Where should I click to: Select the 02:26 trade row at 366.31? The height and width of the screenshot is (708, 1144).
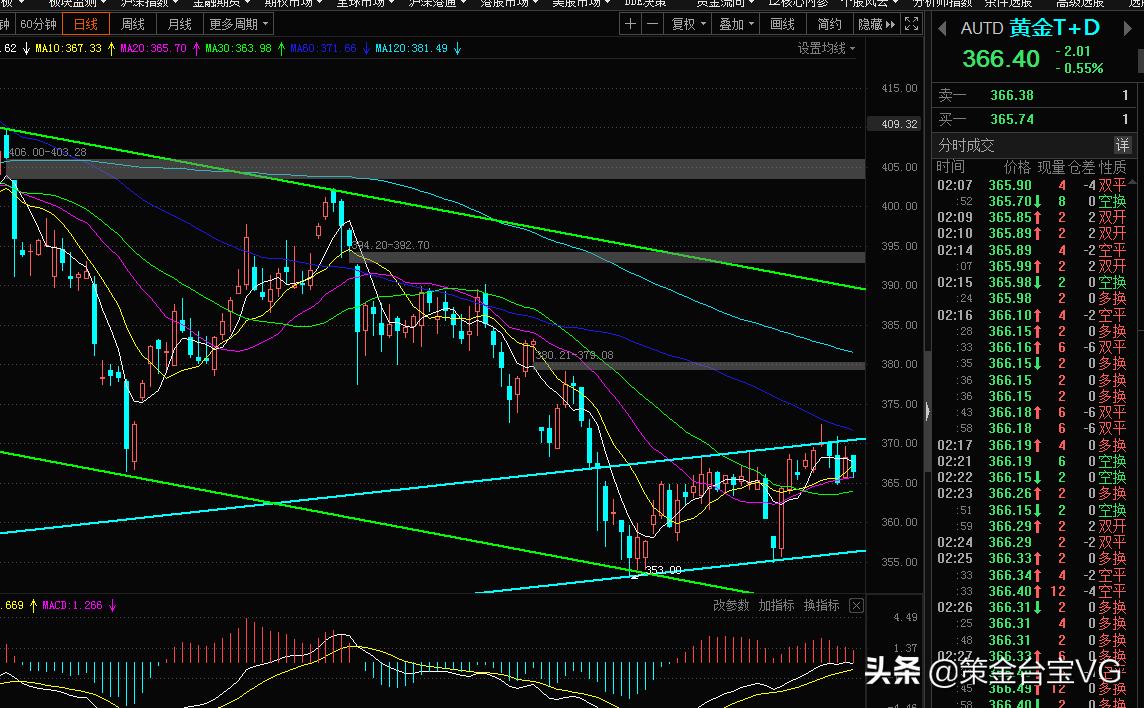pyautogui.click(x=1031, y=607)
